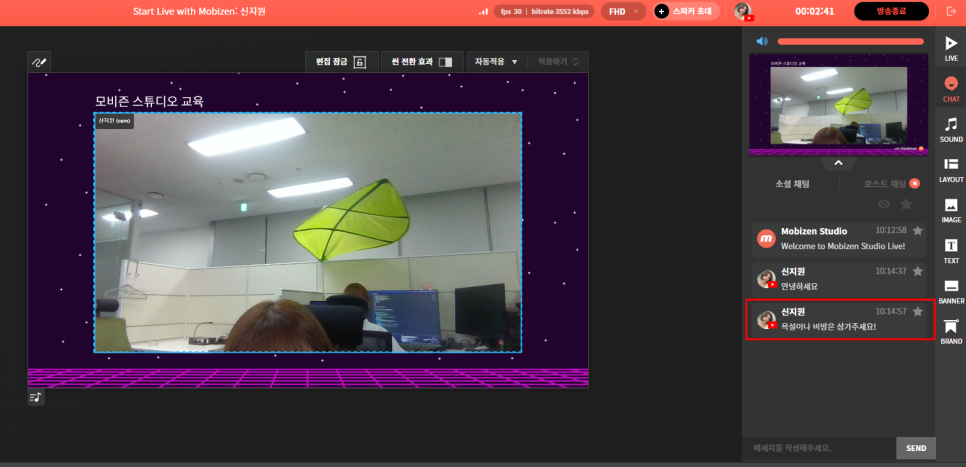966x467 pixels.
Task: Click the N badge on 호스트 채팅
Action: (914, 184)
